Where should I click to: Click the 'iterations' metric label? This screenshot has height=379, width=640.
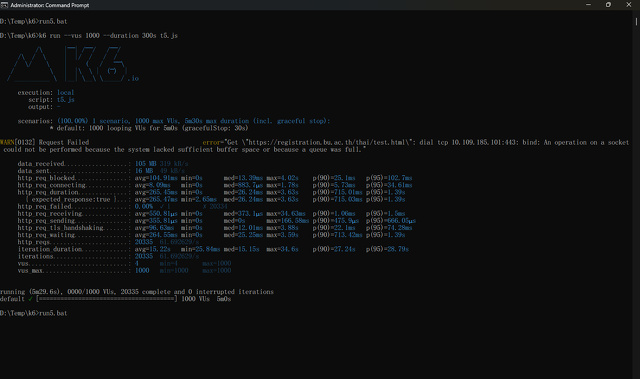(36, 256)
